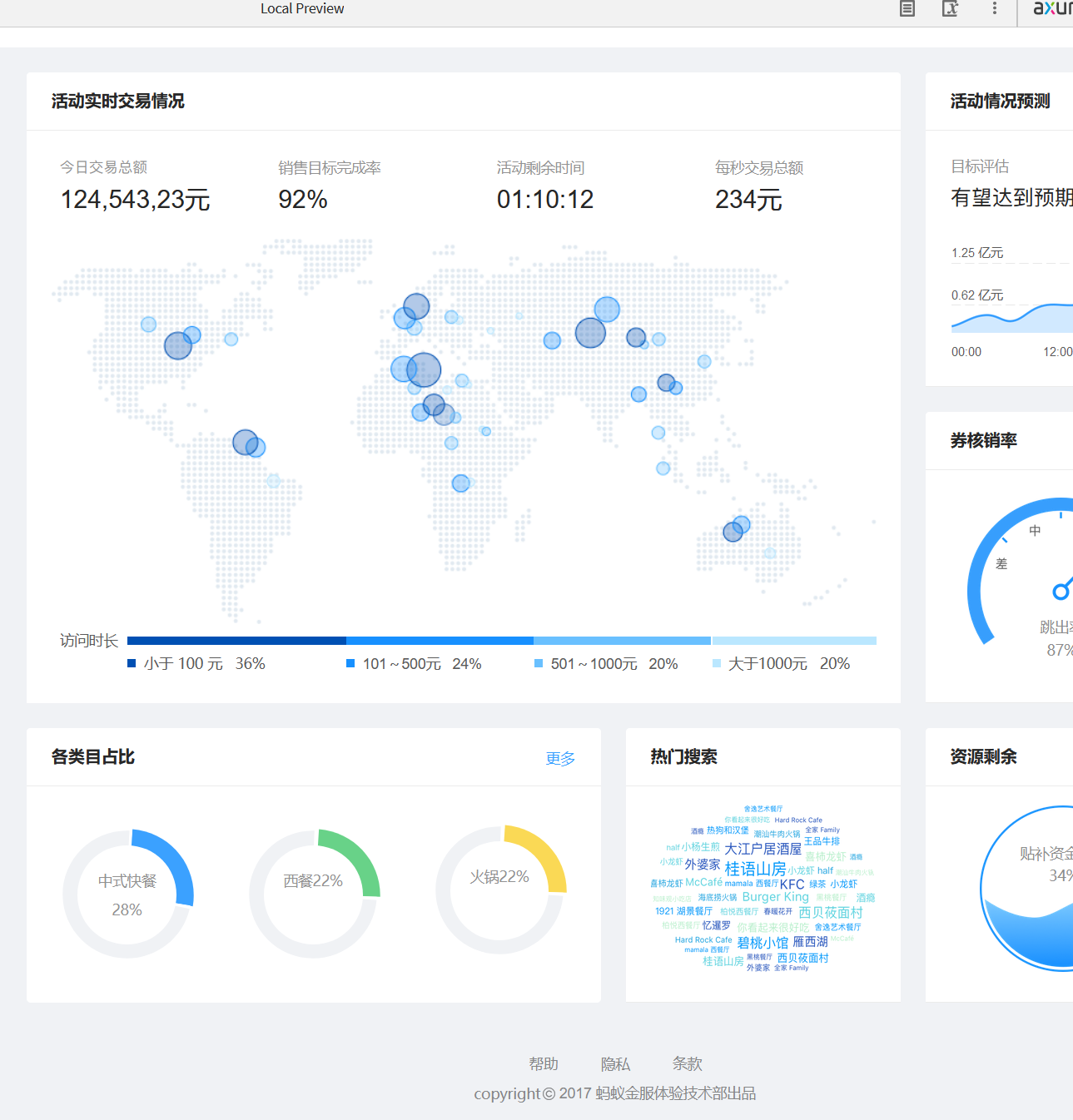Click the 销售目标完成率 label

pyautogui.click(x=330, y=167)
